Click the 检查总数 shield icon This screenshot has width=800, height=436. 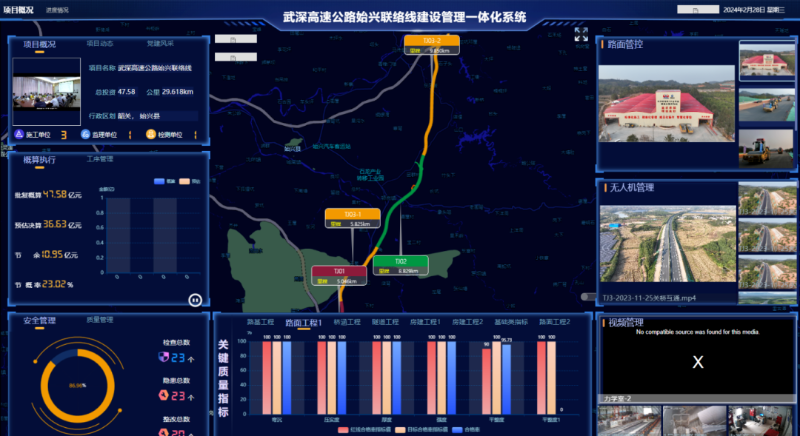(x=164, y=357)
